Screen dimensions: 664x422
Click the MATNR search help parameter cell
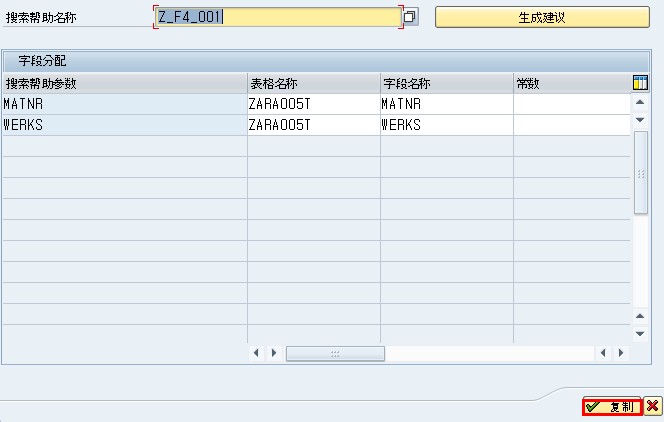pyautogui.click(x=124, y=104)
